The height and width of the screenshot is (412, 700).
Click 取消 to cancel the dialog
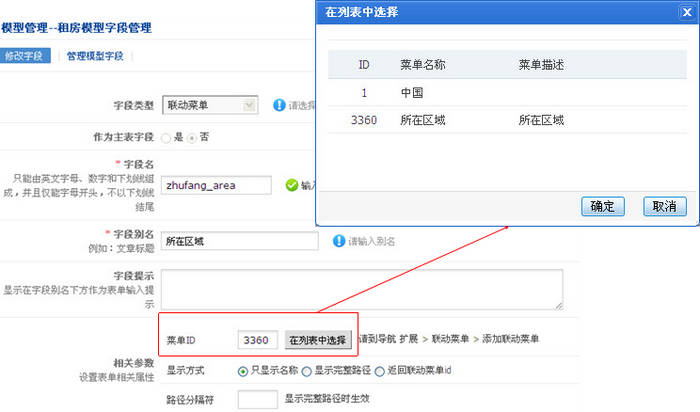pyautogui.click(x=664, y=206)
